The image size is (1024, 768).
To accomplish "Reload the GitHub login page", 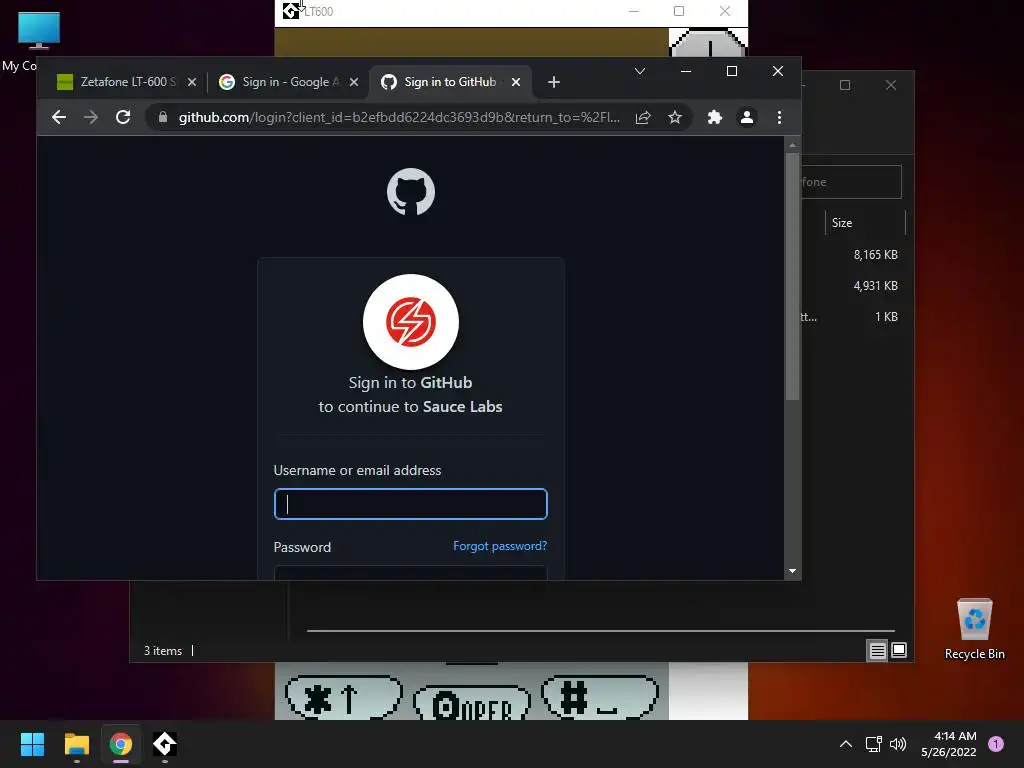I will tap(123, 117).
